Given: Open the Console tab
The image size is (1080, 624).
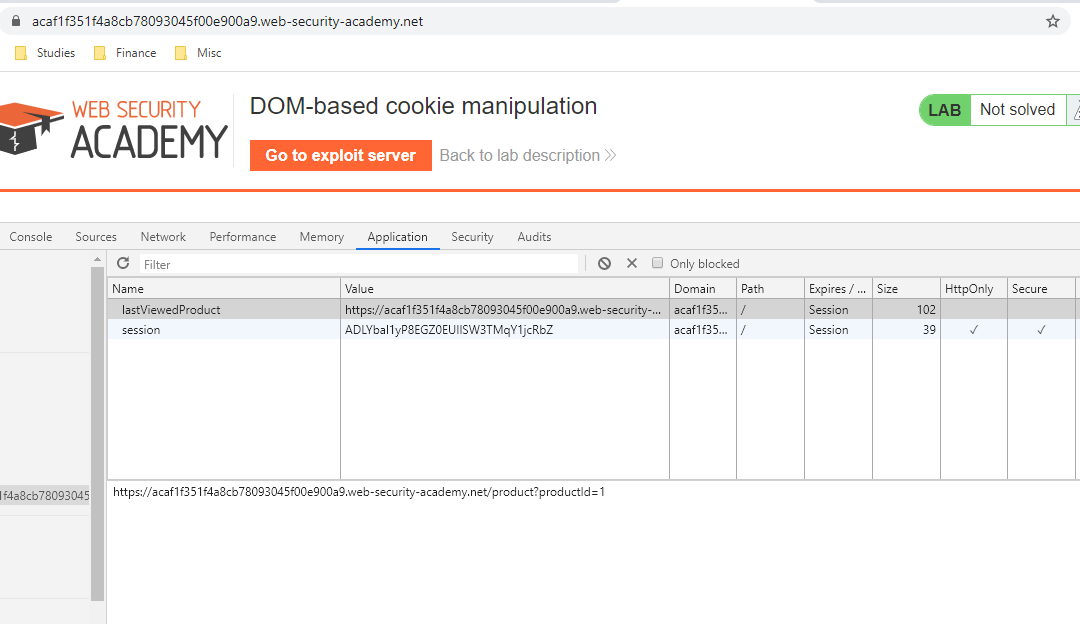Looking at the screenshot, I should click(x=31, y=236).
